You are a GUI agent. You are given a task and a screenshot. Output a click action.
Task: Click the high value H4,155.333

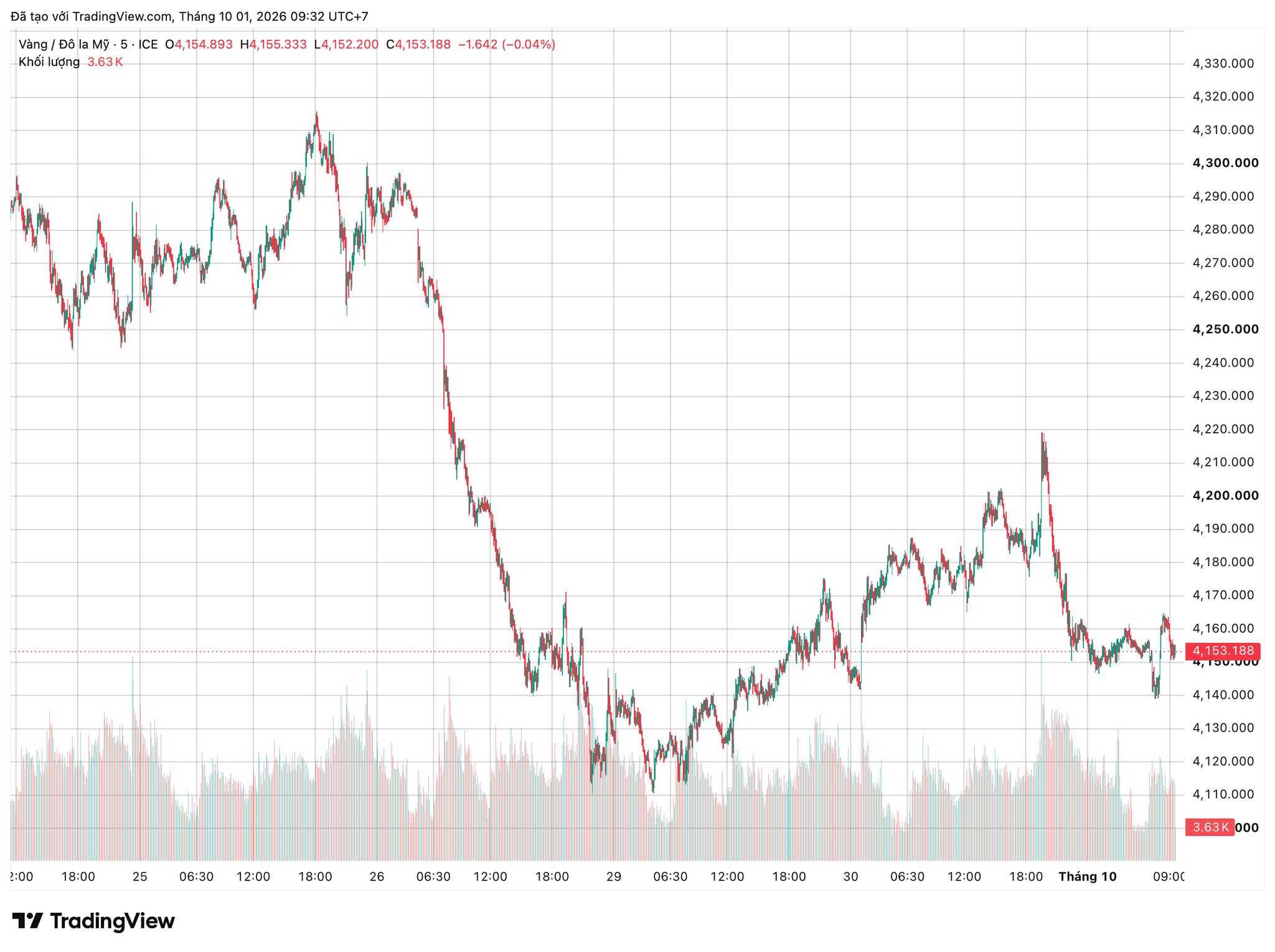tap(273, 44)
